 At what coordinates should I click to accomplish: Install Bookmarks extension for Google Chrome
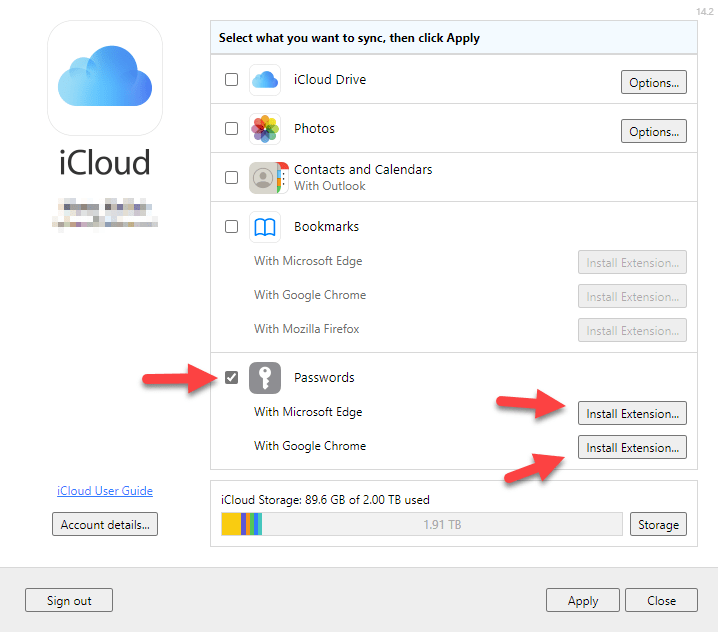[x=632, y=296]
